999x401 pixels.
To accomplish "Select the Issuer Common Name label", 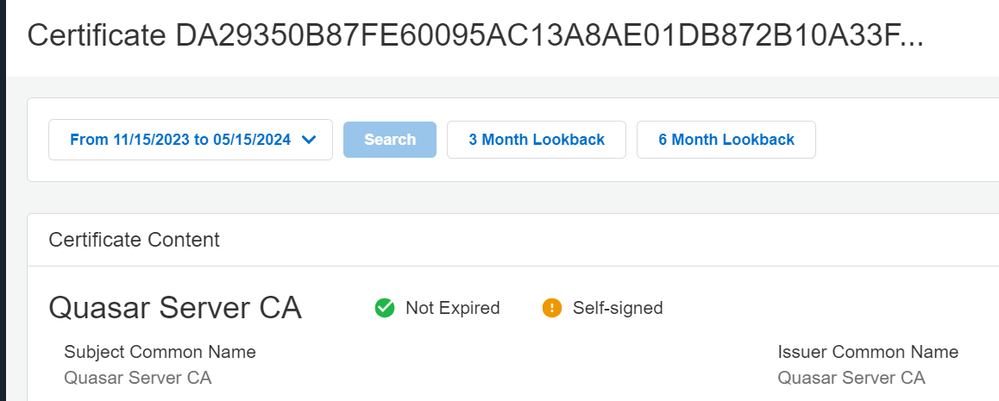I will coord(868,351).
